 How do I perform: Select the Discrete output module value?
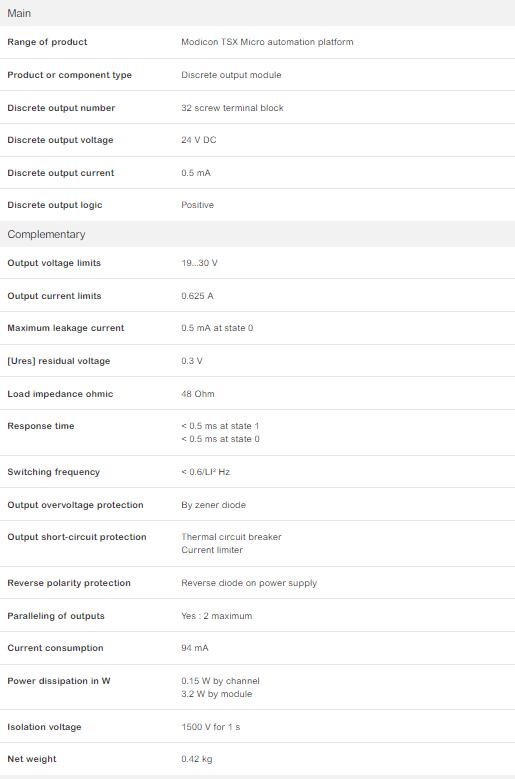click(231, 75)
